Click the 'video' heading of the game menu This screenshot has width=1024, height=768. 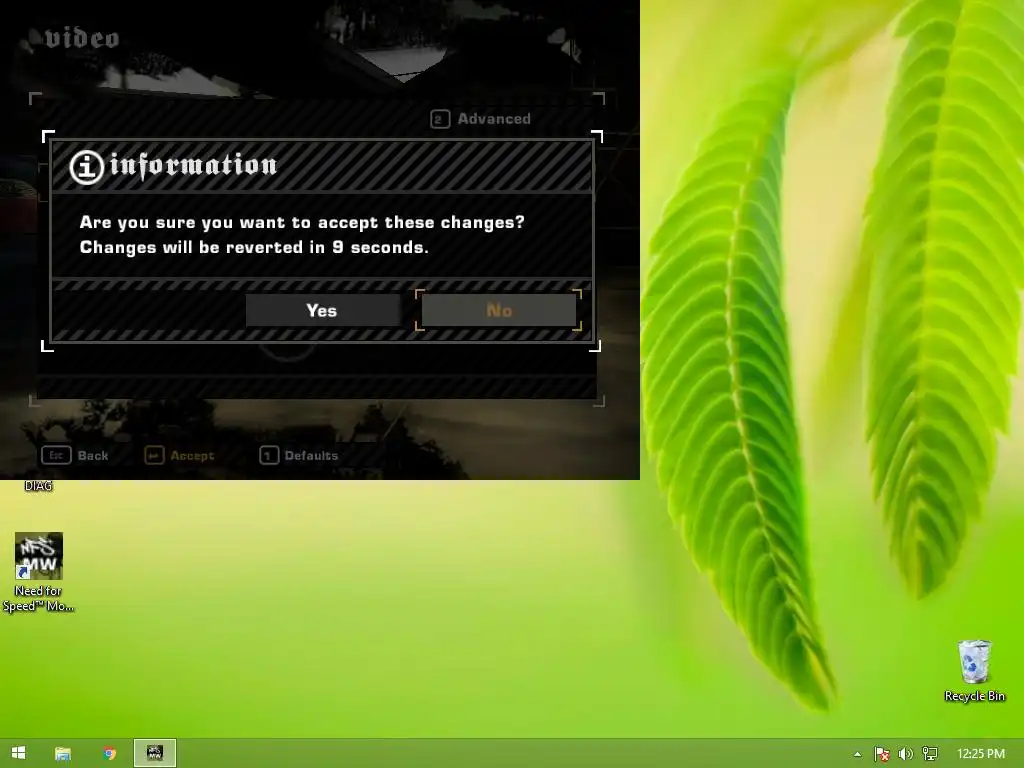click(82, 38)
